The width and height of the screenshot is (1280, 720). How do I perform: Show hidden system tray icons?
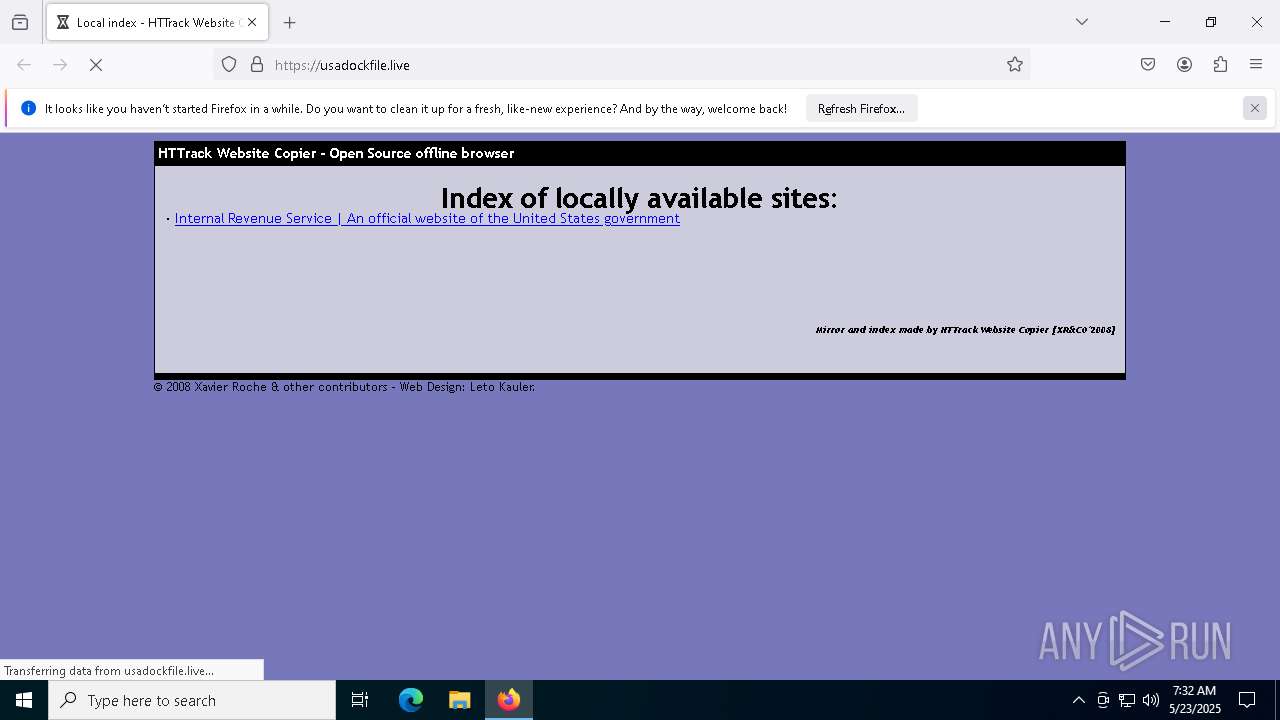(x=1078, y=700)
